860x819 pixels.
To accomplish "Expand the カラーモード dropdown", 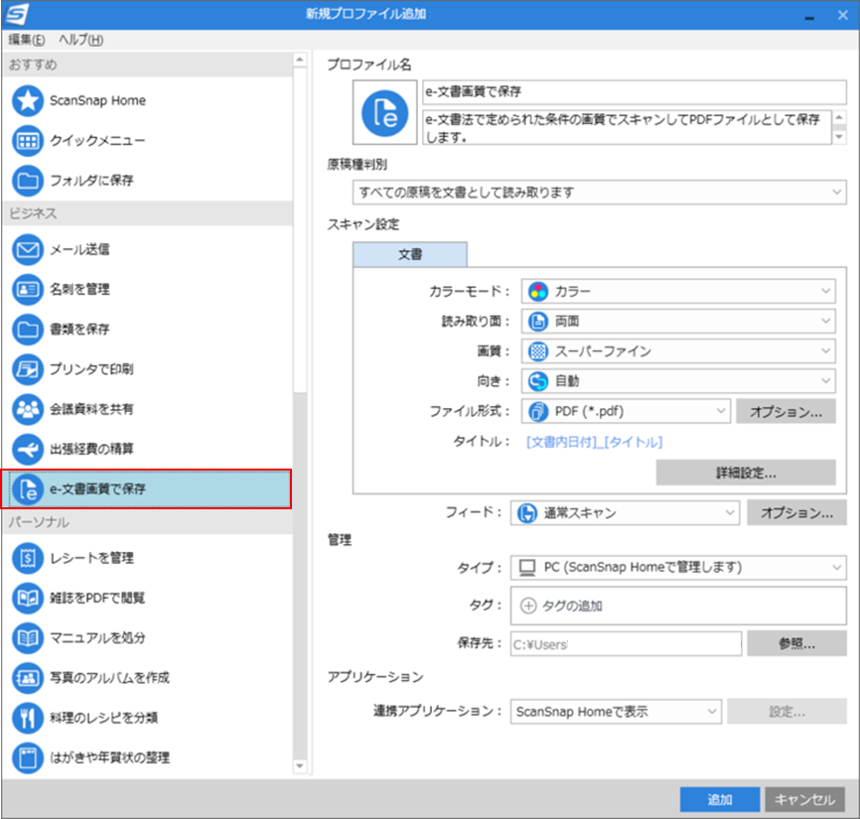I will (678, 292).
